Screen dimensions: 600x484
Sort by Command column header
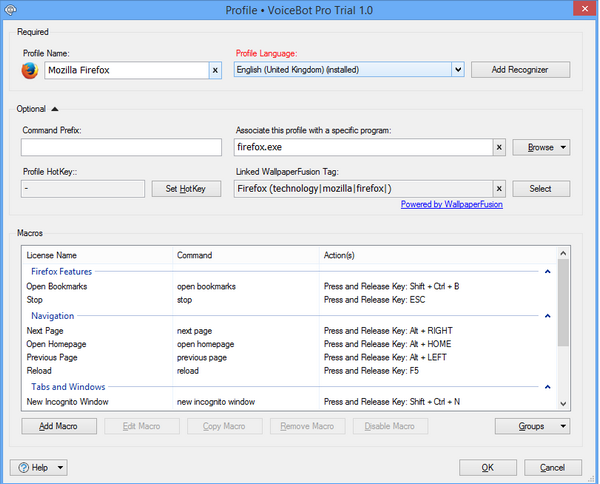click(x=246, y=255)
